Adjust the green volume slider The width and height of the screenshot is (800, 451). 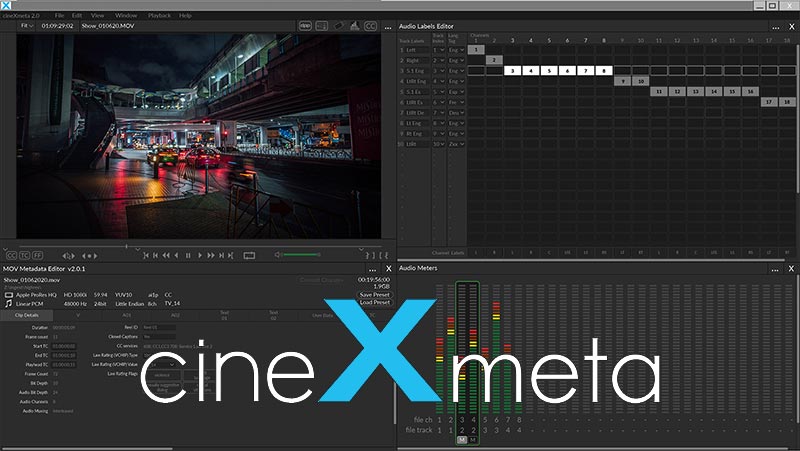[x=302, y=255]
